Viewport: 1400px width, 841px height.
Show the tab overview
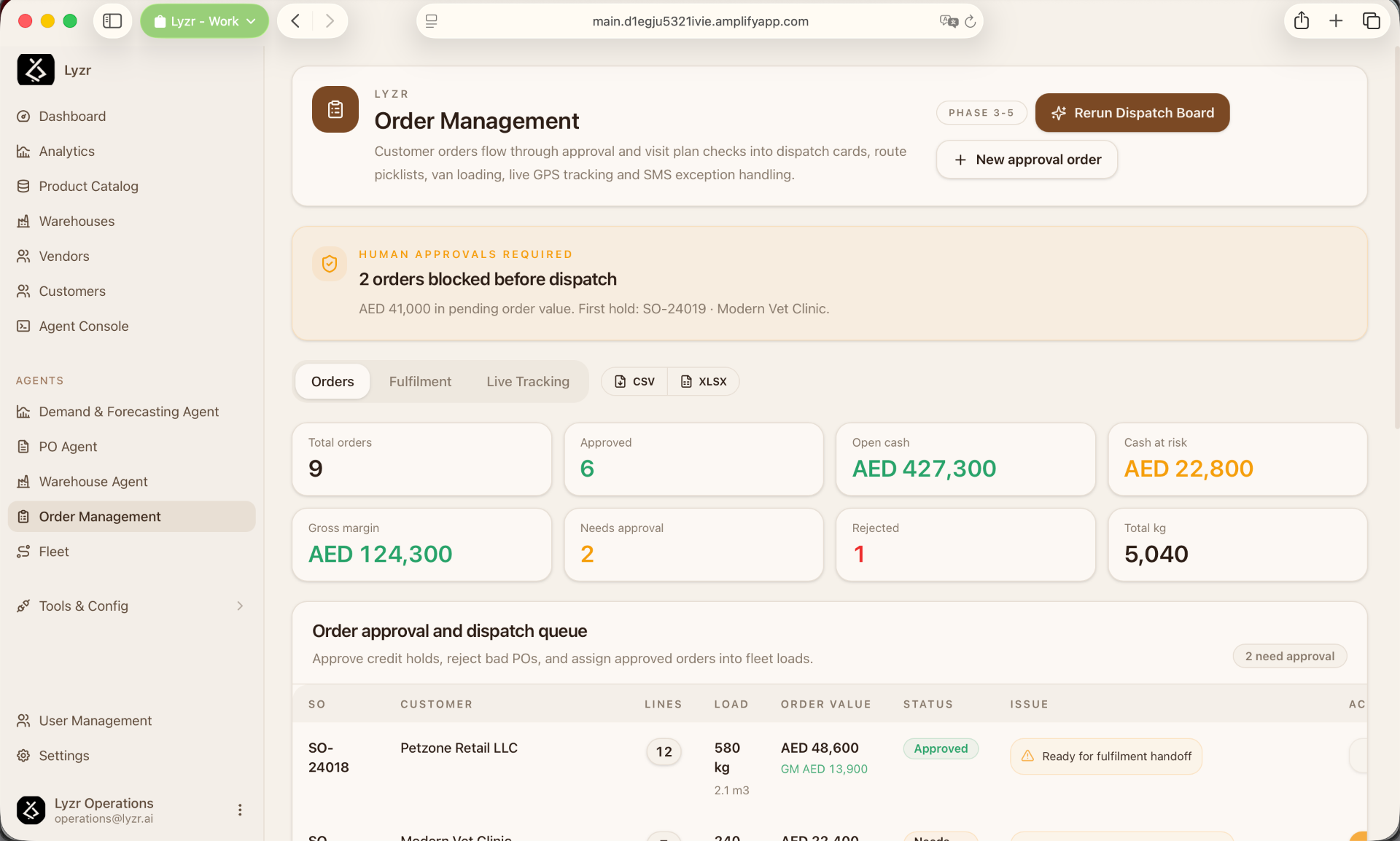tap(1372, 21)
